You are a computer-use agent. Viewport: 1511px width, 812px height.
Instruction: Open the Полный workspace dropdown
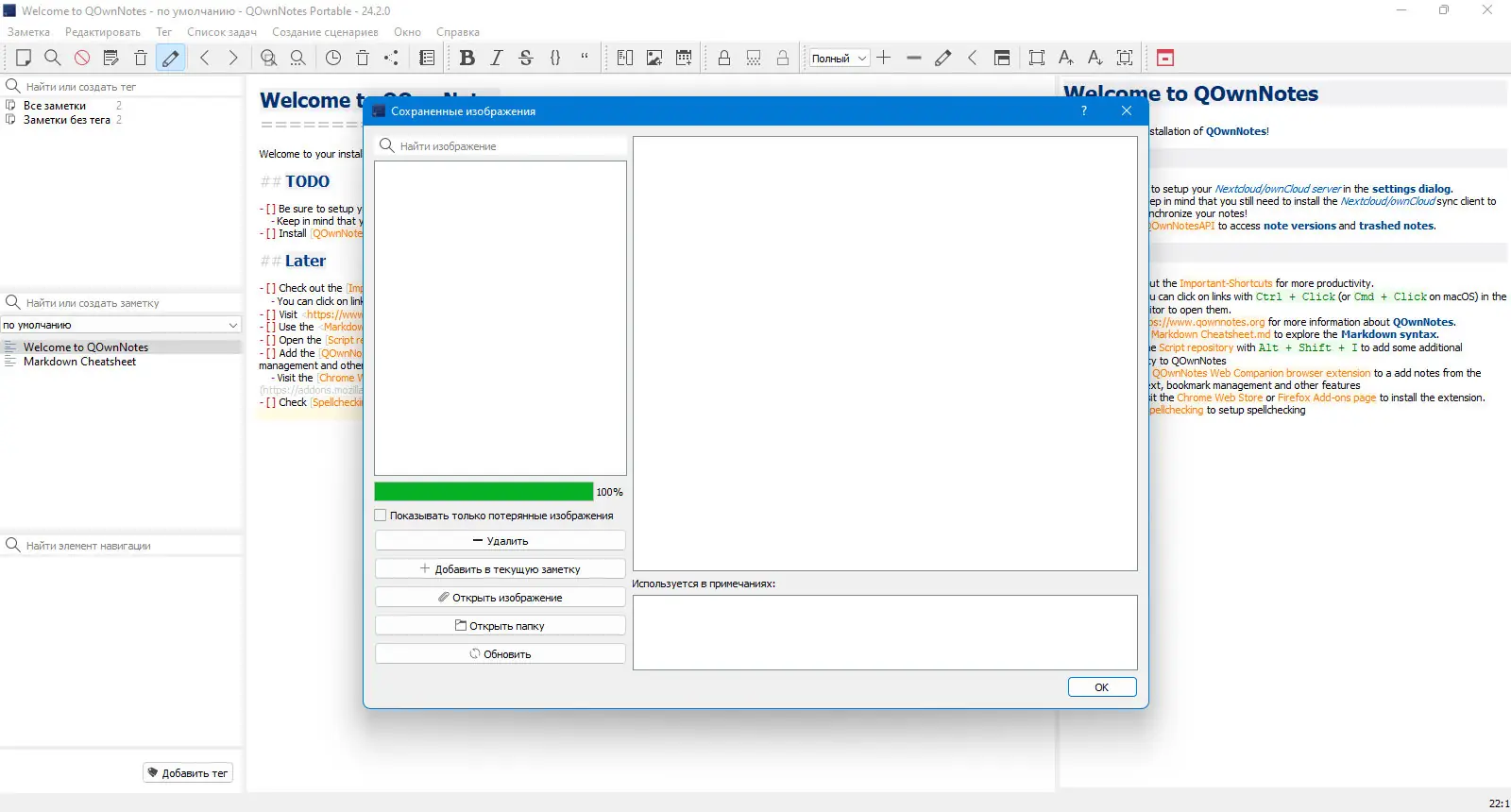[840, 58]
